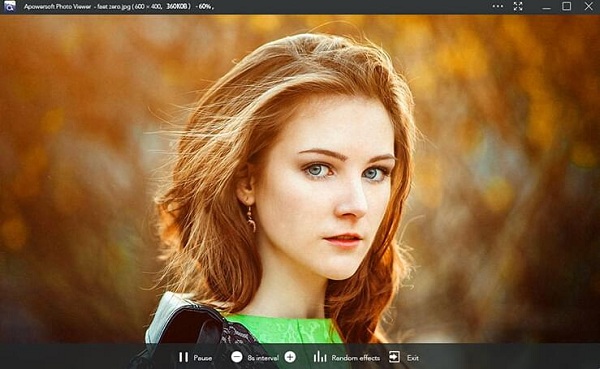Toggle fullscreen view icon in title bar
The width and height of the screenshot is (600, 369).
pos(518,6)
